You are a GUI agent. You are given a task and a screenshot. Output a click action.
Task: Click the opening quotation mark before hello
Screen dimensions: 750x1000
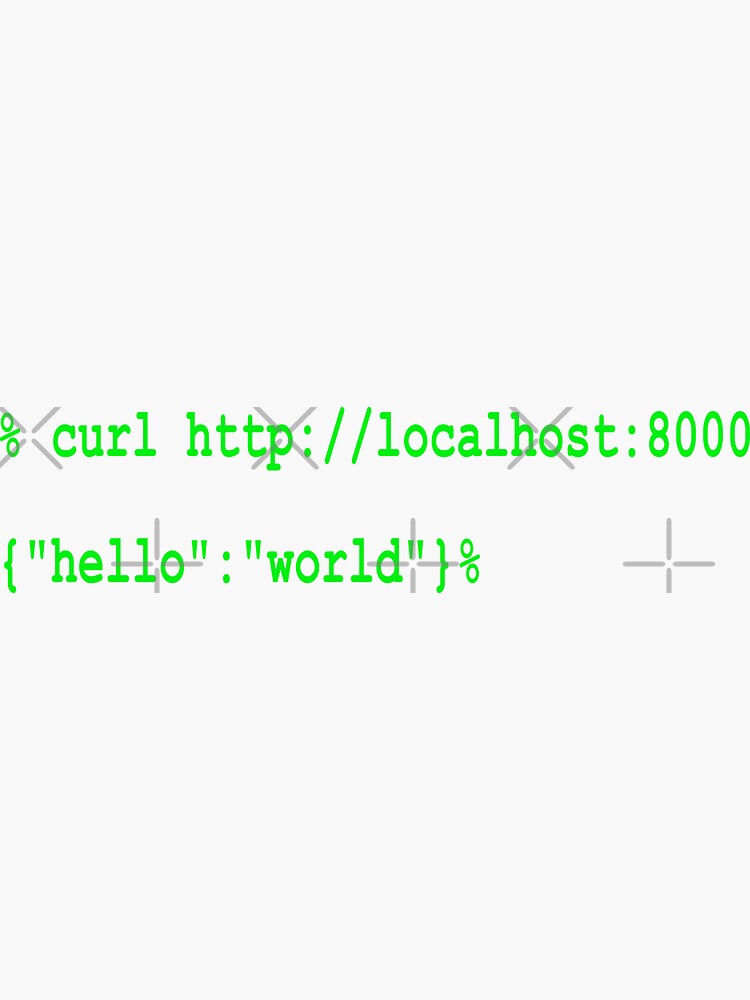click(x=37, y=548)
